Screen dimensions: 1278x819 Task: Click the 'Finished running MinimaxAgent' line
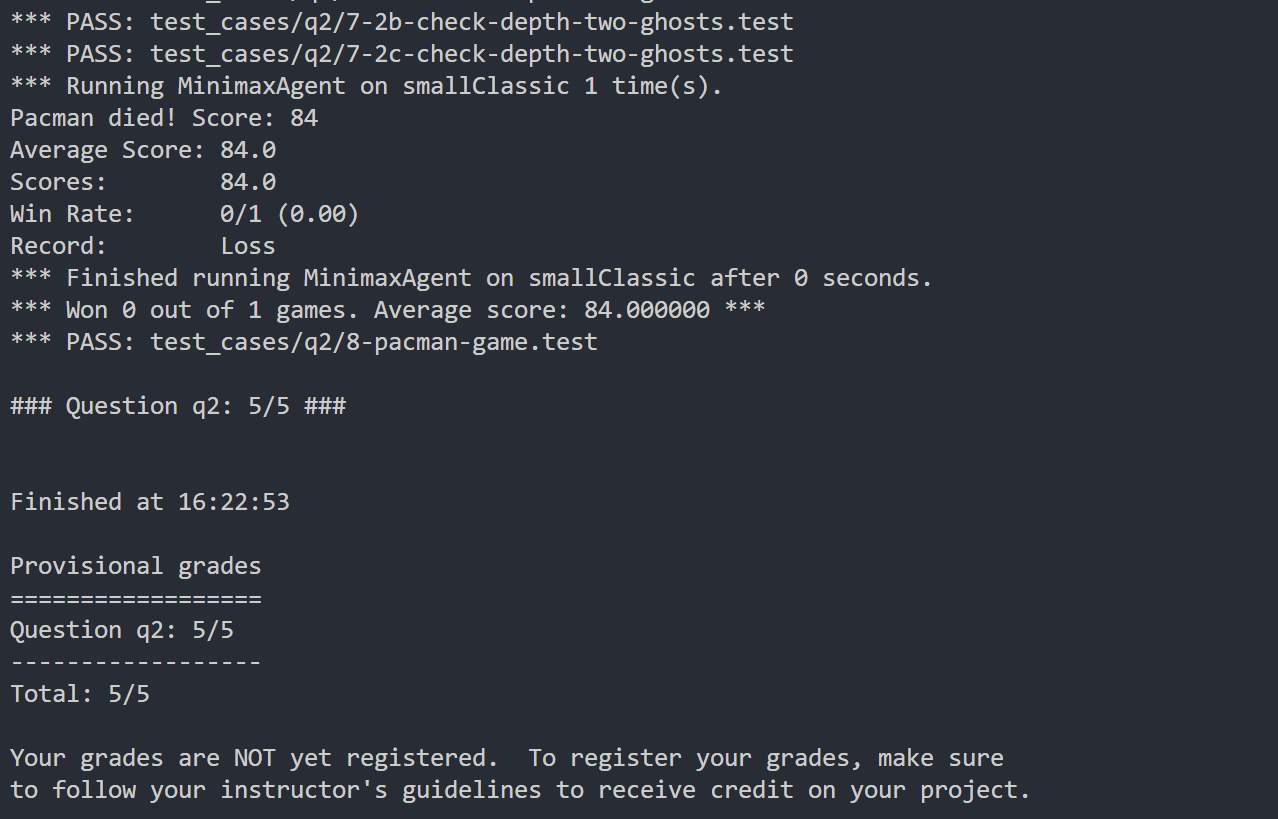pyautogui.click(x=471, y=277)
